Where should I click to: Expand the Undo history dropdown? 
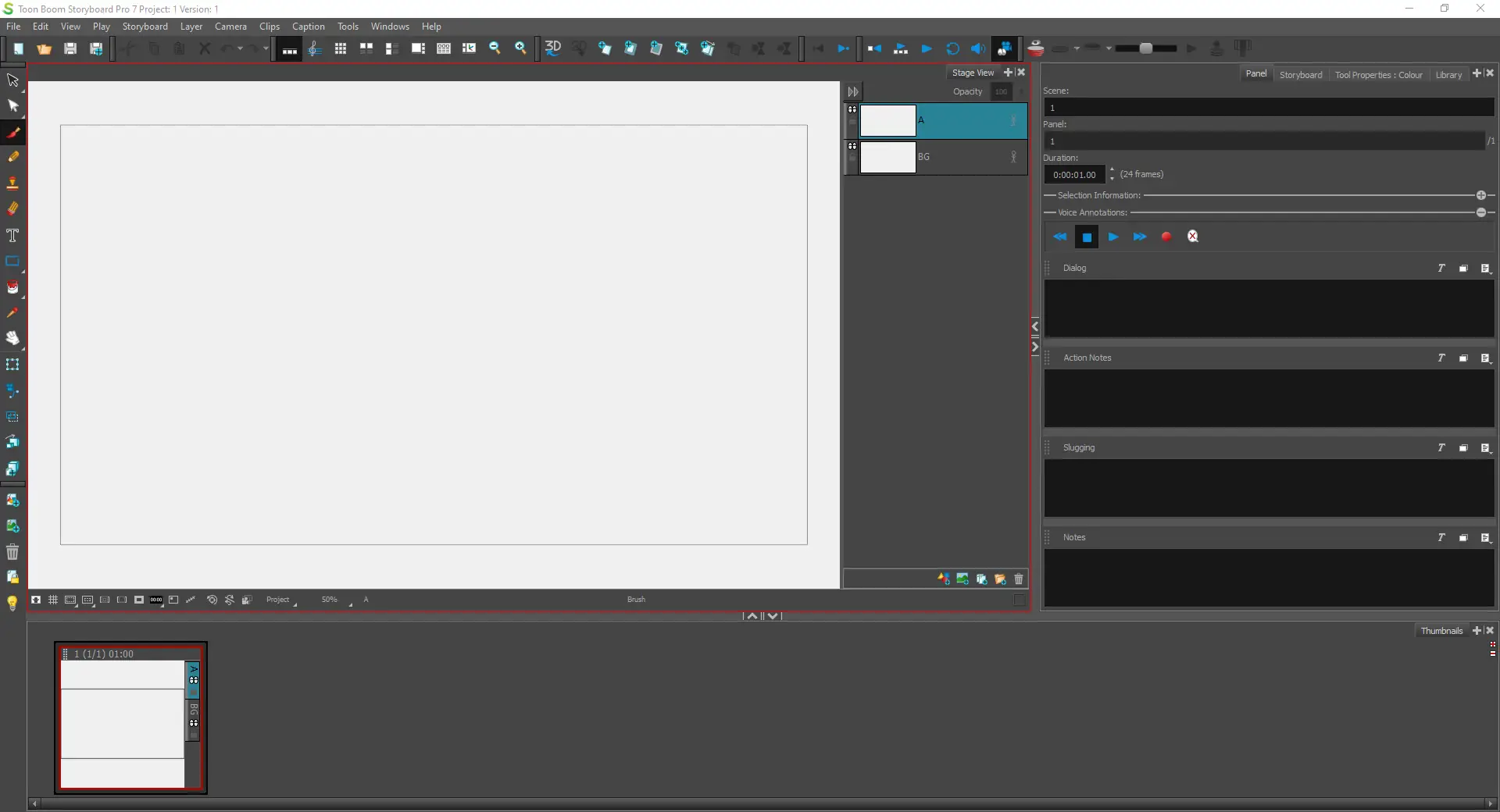239,48
